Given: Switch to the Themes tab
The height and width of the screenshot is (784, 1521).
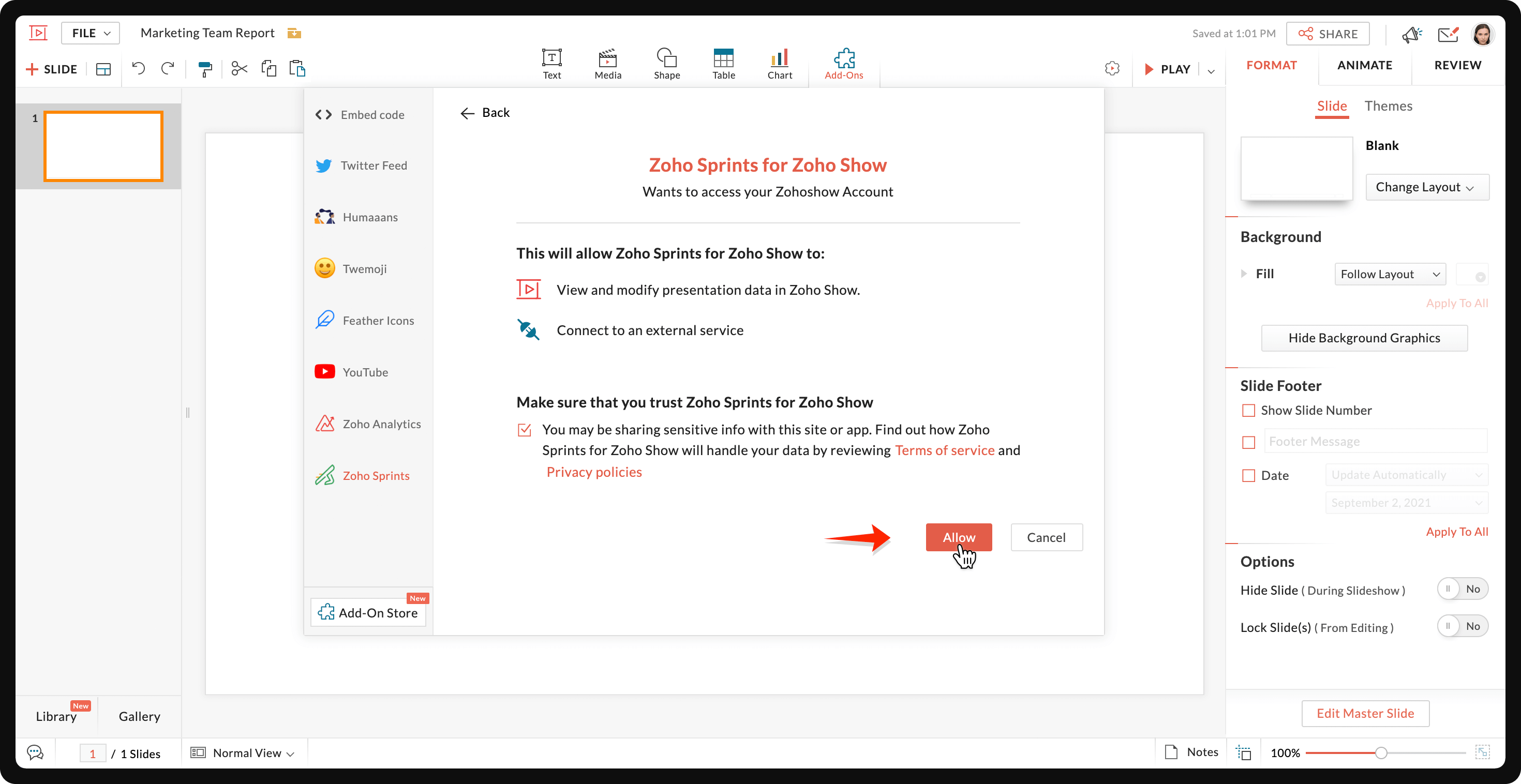Looking at the screenshot, I should [1388, 105].
